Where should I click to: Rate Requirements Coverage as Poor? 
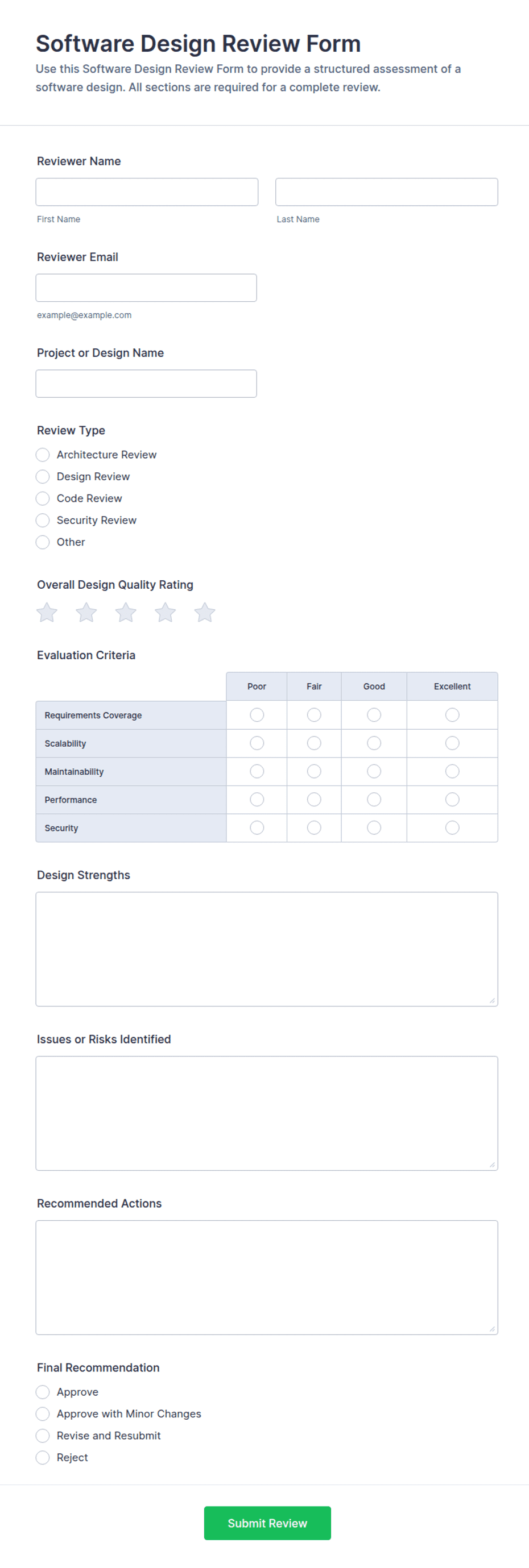[x=257, y=714]
